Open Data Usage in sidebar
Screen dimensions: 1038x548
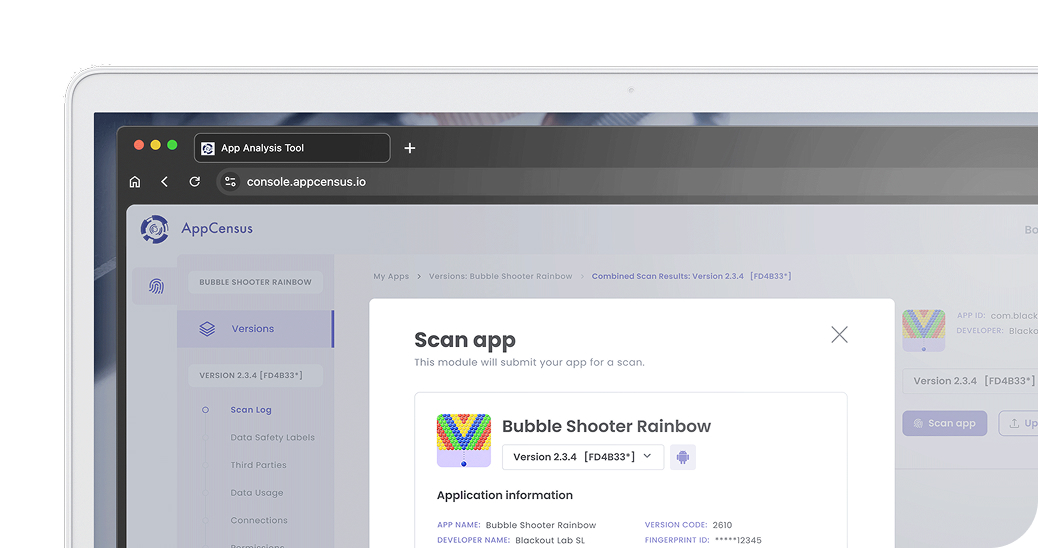257,493
